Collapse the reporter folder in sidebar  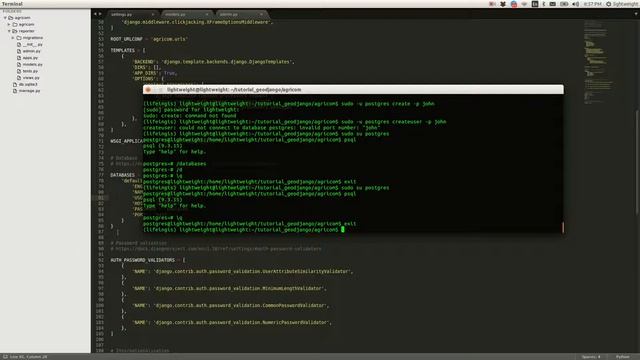9,31
